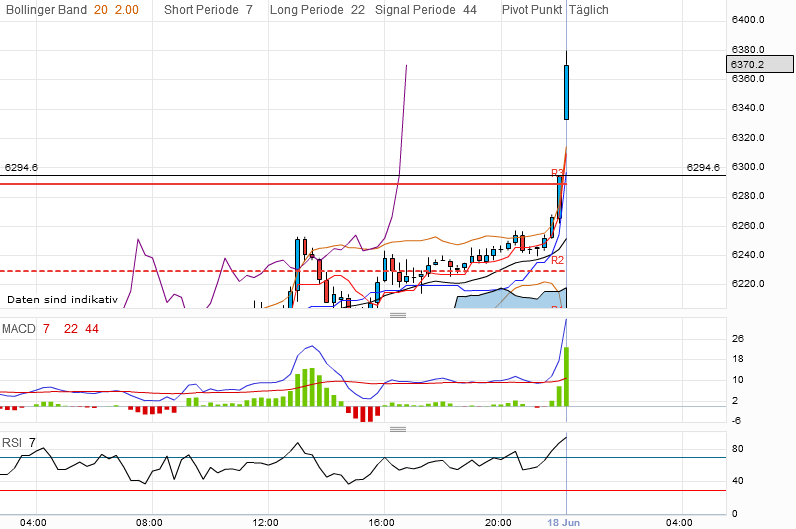The height and width of the screenshot is (529, 796).
Task: Click the RSI 80 axis label
Action: (x=738, y=449)
